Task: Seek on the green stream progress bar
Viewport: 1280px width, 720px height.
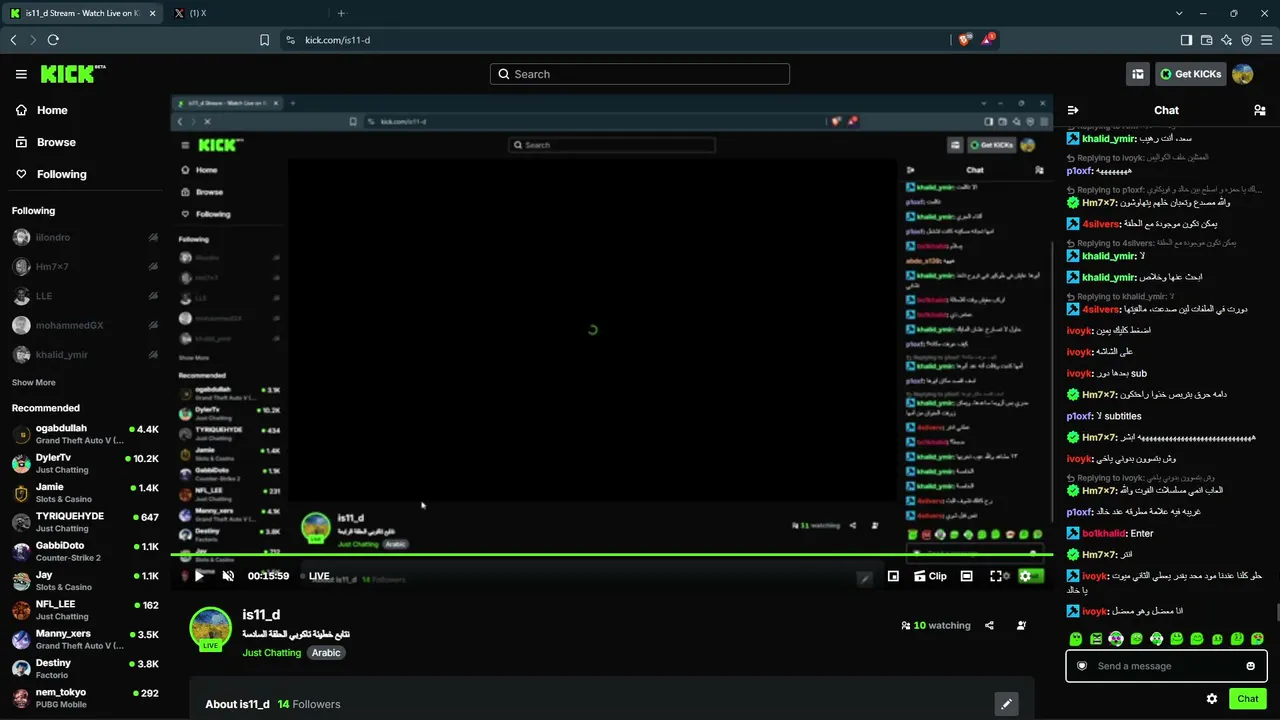Action: (x=611, y=554)
